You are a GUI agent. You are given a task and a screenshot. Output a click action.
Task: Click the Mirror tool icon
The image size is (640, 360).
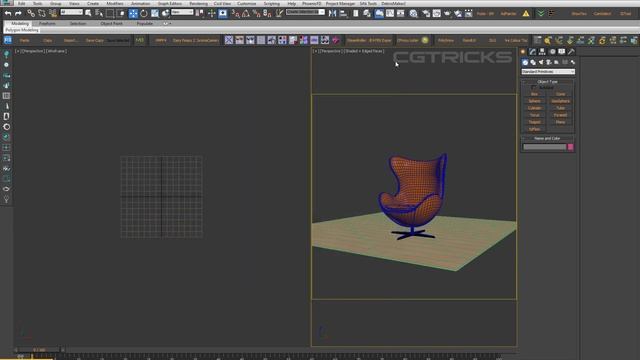[x=332, y=13]
